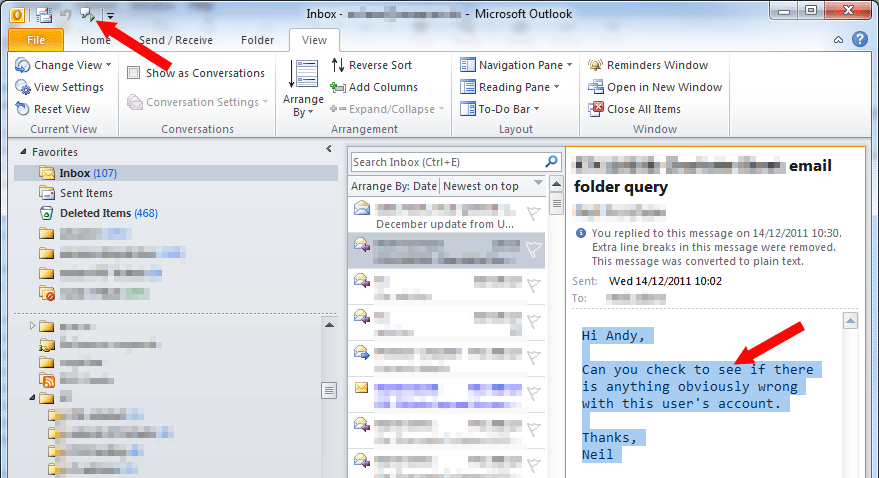879x478 pixels.
Task: Switch to the Folder tab
Action: [257, 40]
